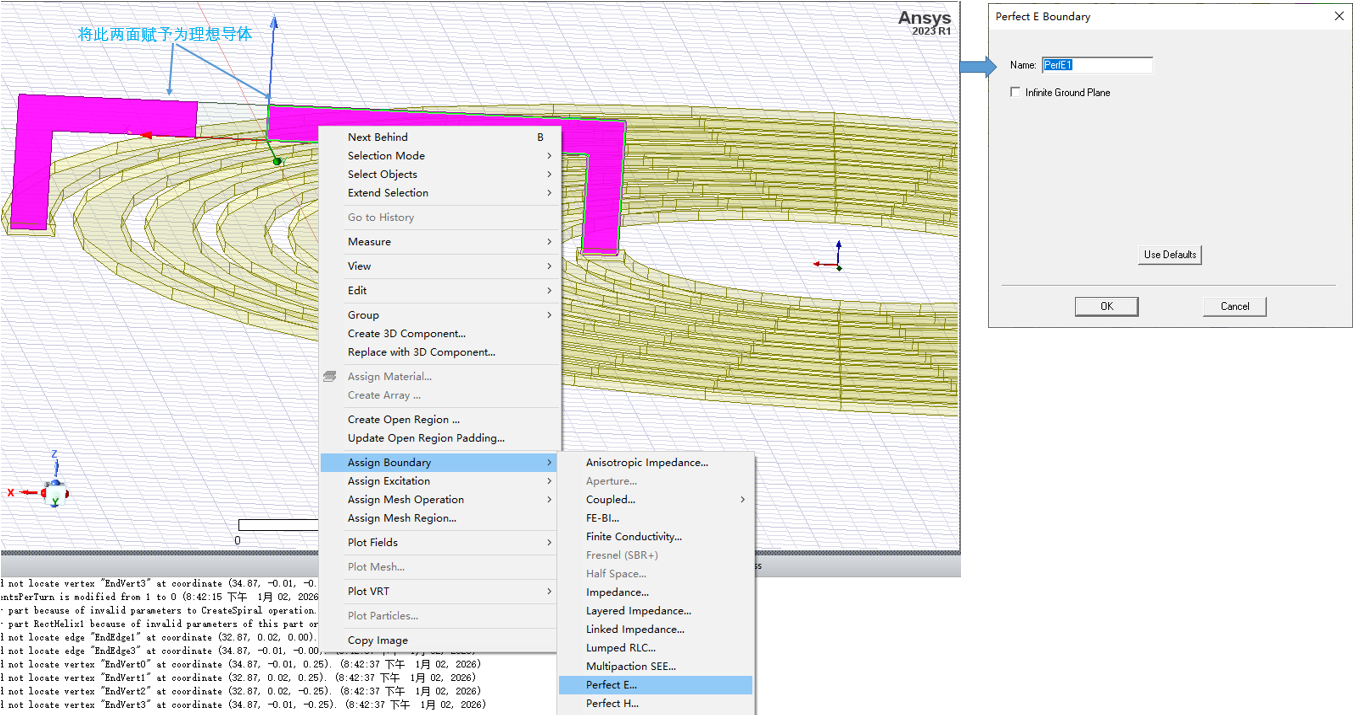Viewport: 1355px width, 715px height.
Task: Open Coupled boundary submenu
Action: tap(655, 500)
